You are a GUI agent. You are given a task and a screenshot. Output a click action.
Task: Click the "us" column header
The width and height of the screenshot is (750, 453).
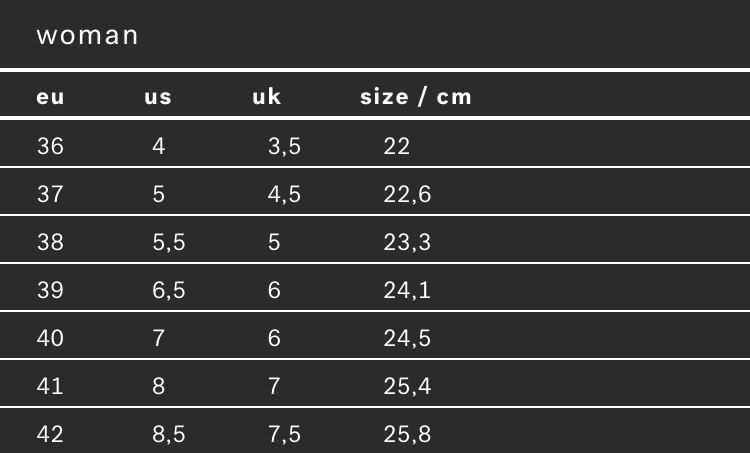coord(158,97)
